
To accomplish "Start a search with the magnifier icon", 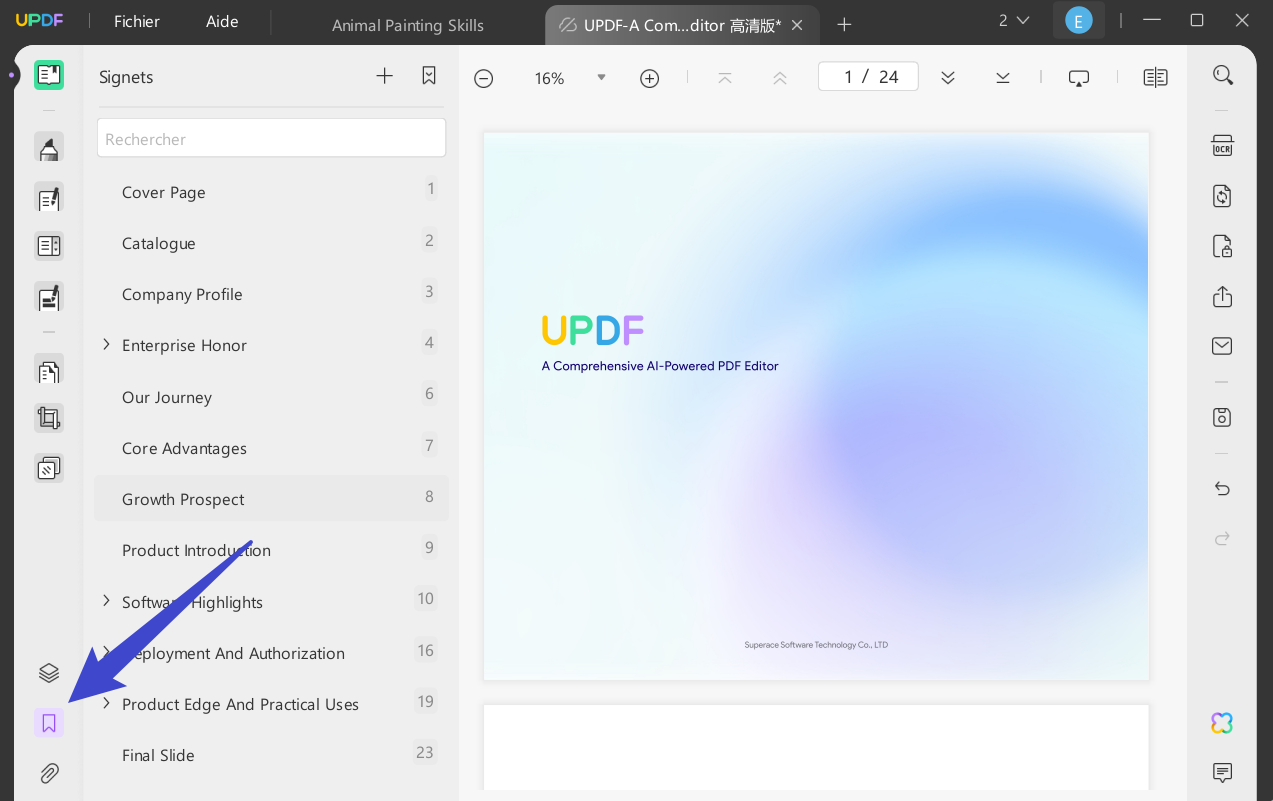I will coord(1223,74).
